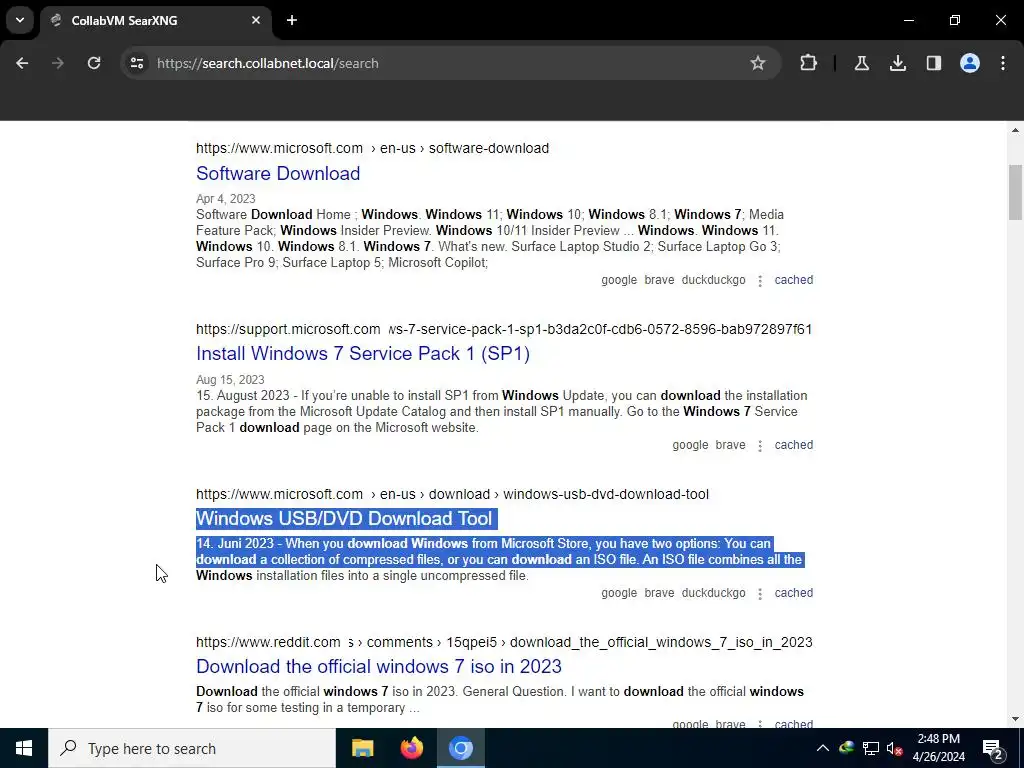The image size is (1024, 768).
Task: Open Download the official windows 7 iso result
Action: click(x=379, y=666)
